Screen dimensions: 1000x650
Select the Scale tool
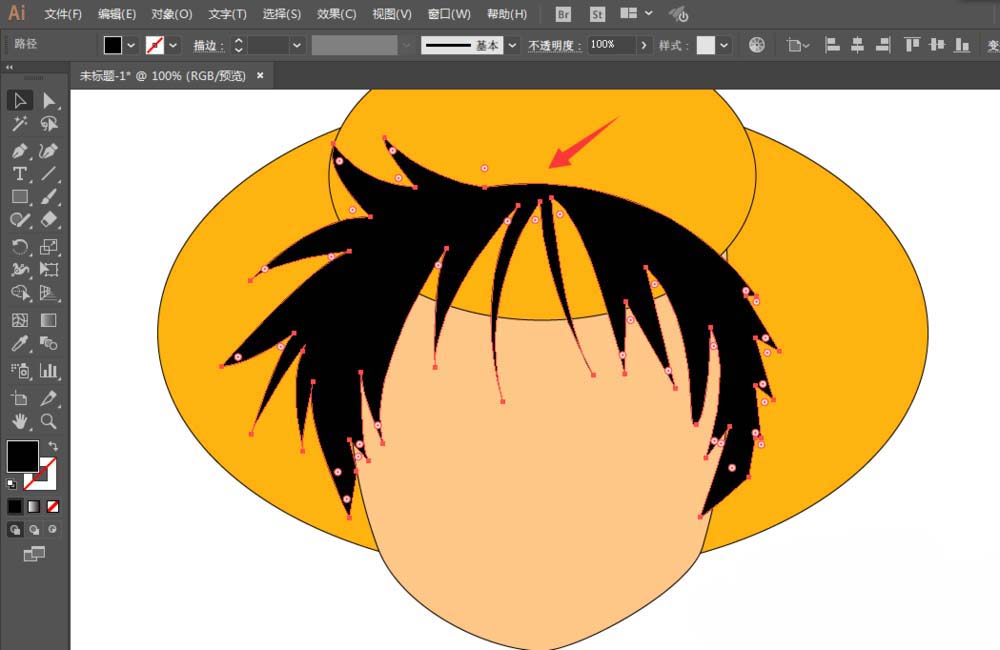(x=48, y=246)
